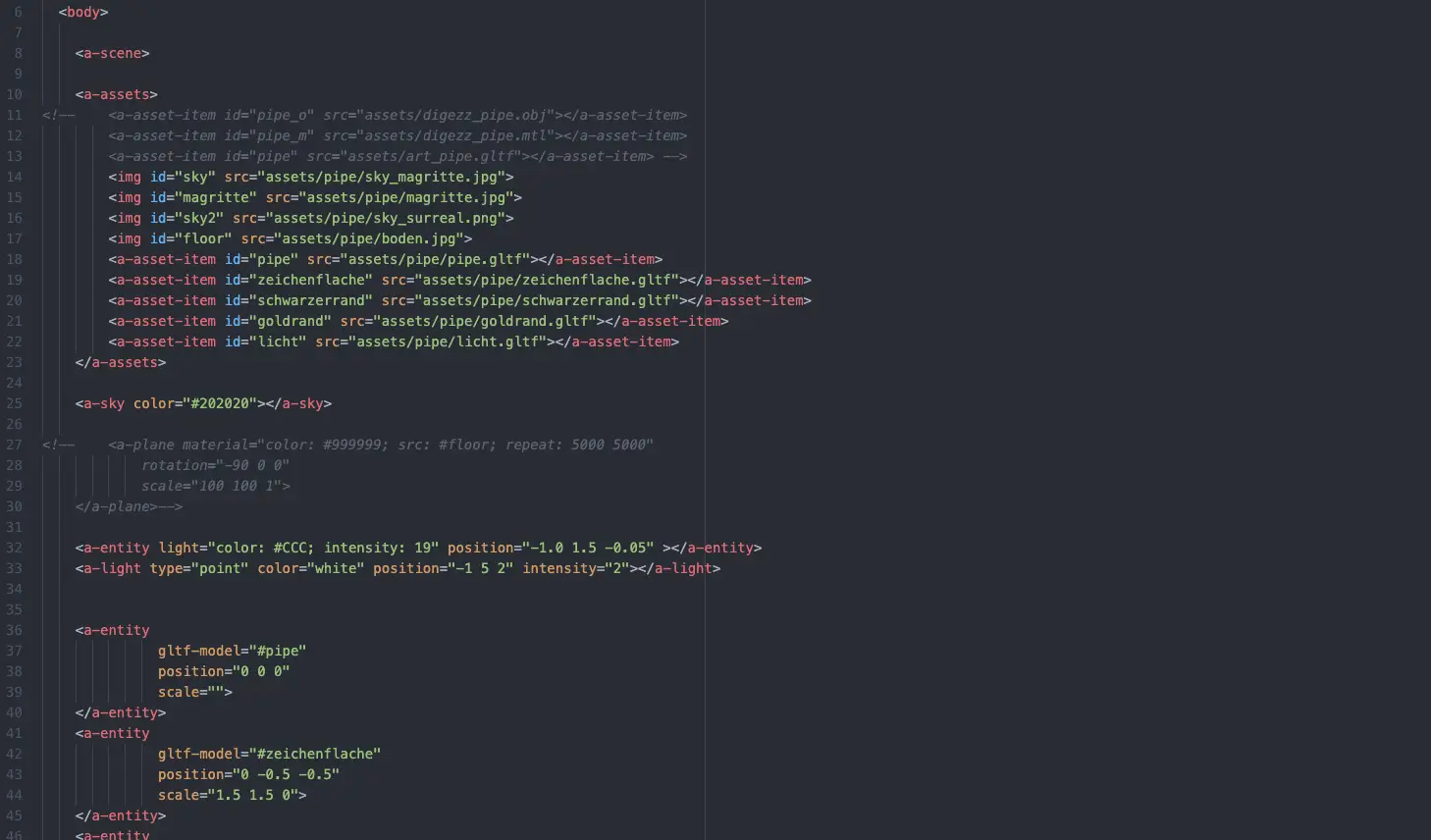Click the scale="1.5 1.5 0" attribute
This screenshot has width=1431, height=840.
(x=232, y=795)
